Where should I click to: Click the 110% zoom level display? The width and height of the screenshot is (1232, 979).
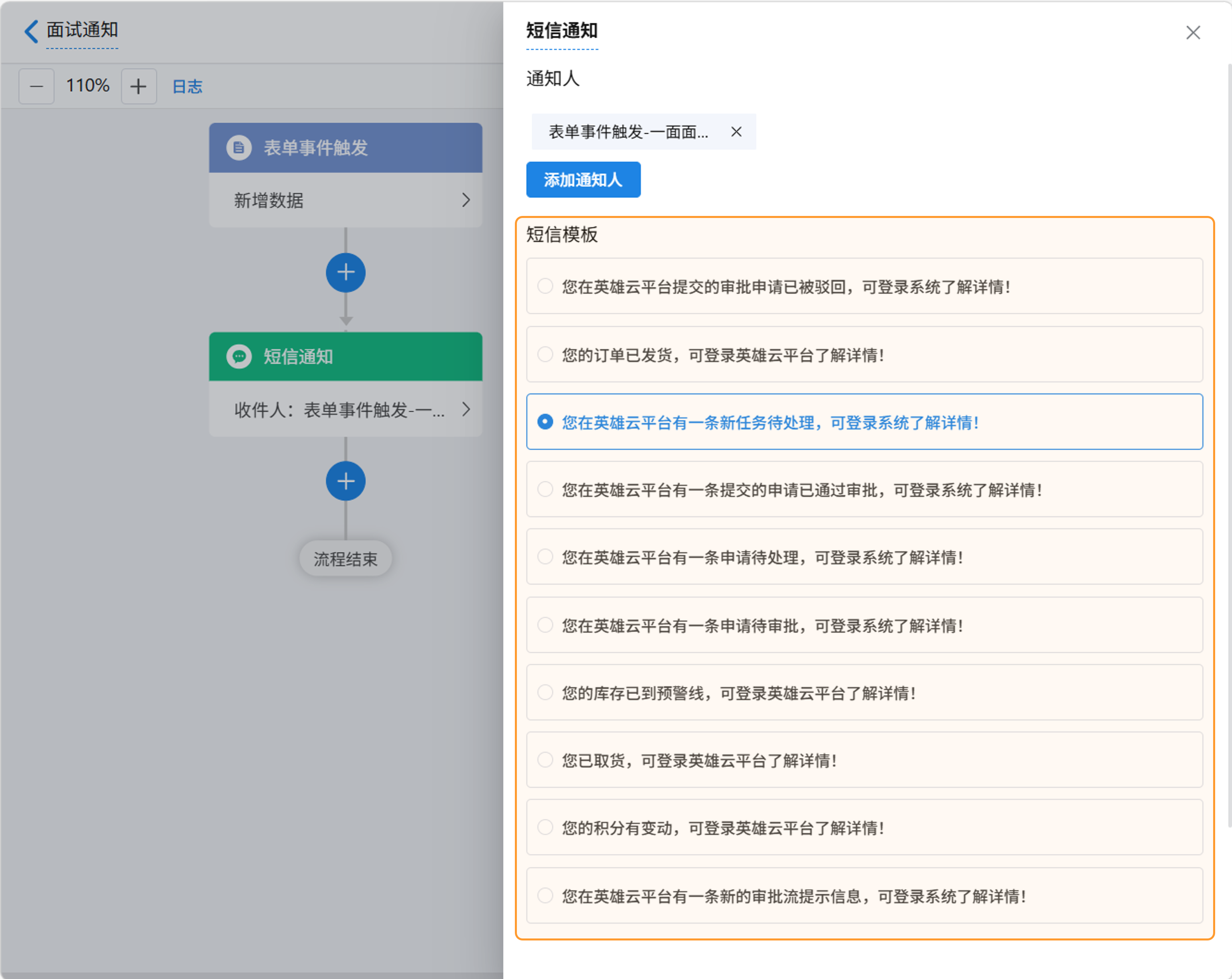click(x=87, y=86)
